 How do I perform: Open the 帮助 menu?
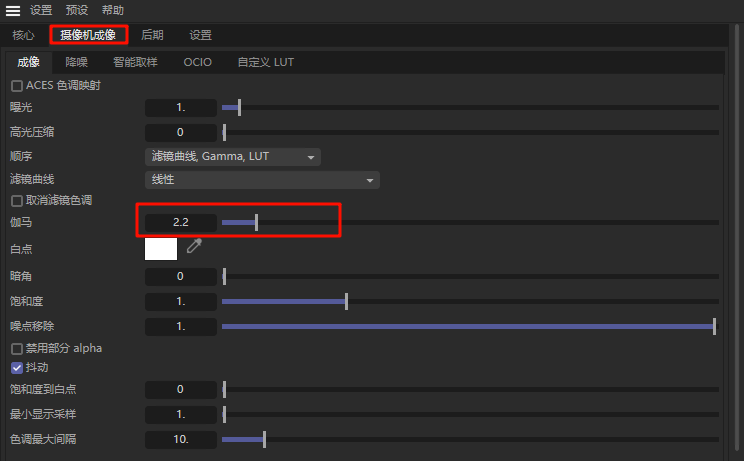point(111,10)
